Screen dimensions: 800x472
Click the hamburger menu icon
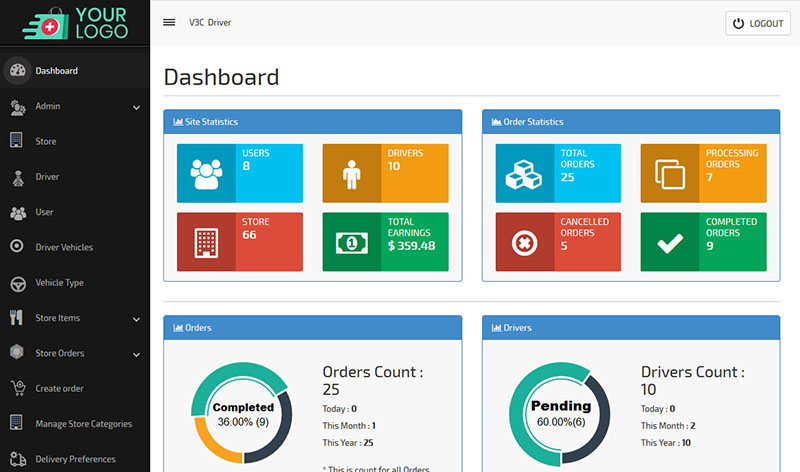169,22
